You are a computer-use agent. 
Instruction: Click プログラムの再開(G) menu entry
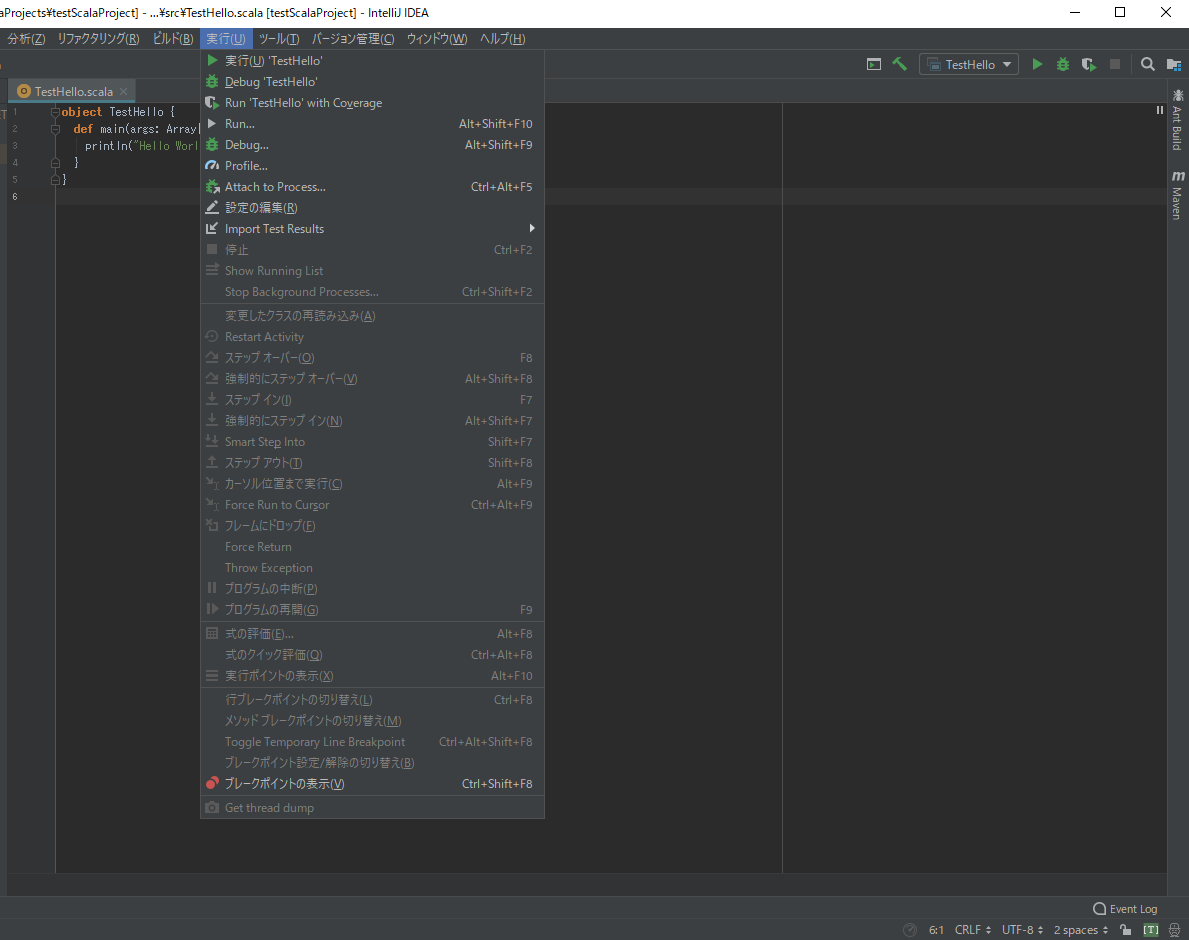(372, 609)
